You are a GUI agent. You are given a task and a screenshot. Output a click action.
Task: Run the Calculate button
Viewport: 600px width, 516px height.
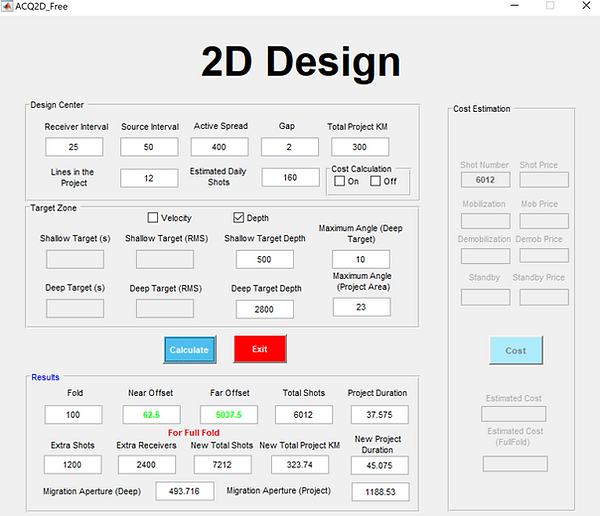[x=190, y=349]
